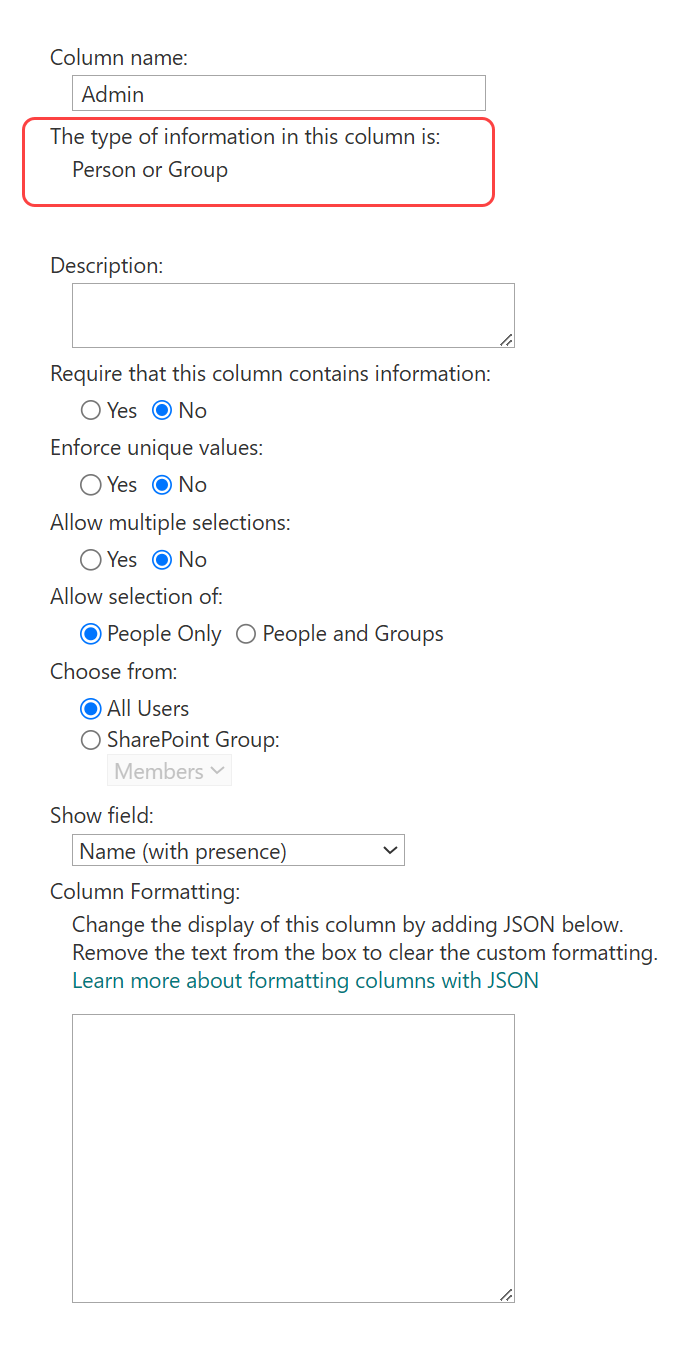Click inside the Column Formatting JSON box
Viewport: 676px width, 1361px height.
(292, 1157)
